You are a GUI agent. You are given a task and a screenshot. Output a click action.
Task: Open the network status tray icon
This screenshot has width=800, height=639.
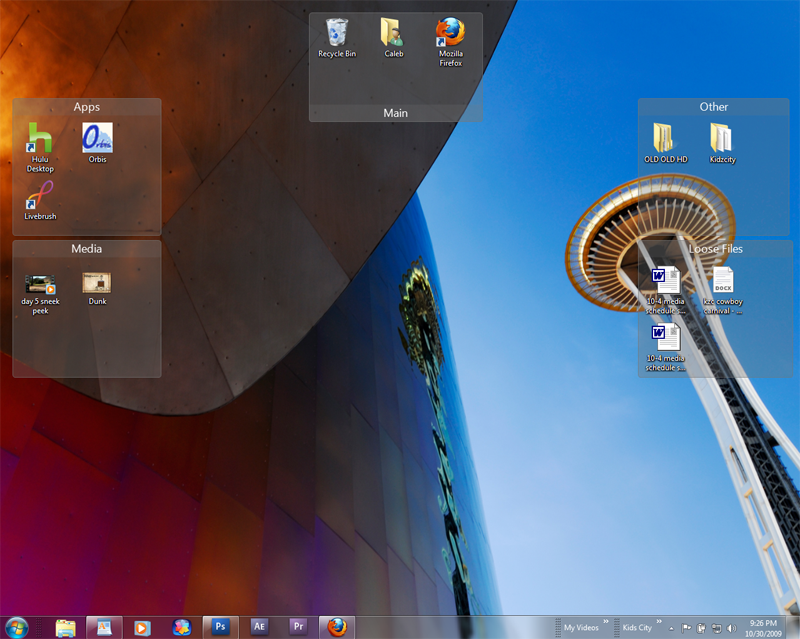pyautogui.click(x=717, y=628)
